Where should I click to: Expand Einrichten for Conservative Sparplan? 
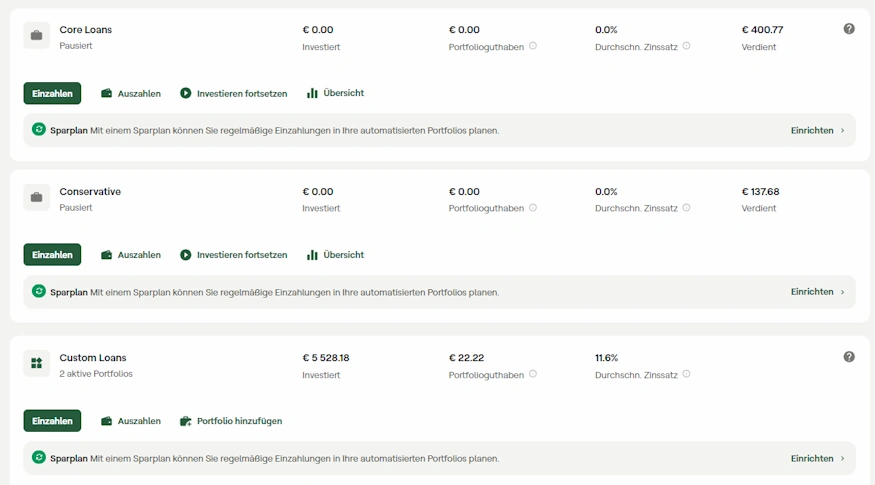(x=817, y=292)
